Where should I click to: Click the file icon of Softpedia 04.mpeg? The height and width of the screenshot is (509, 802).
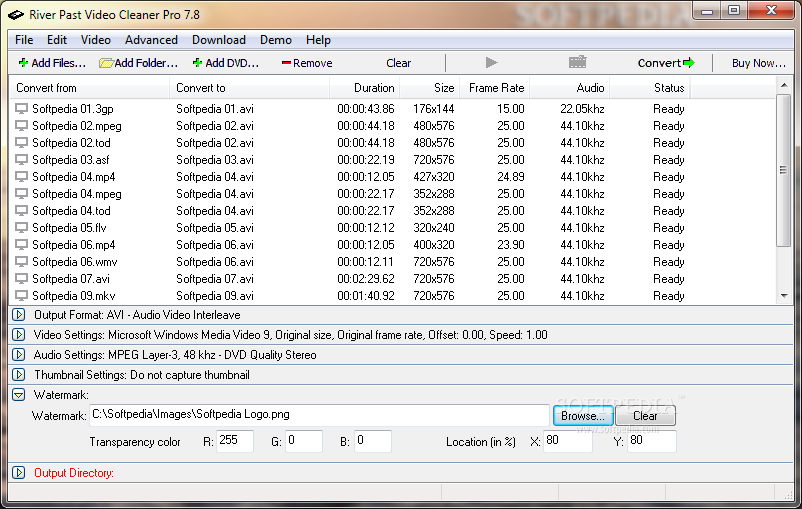tap(21, 194)
